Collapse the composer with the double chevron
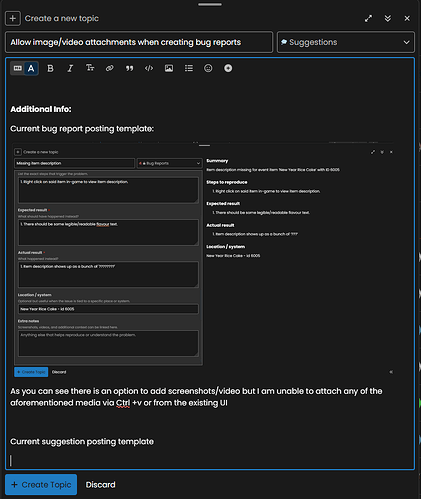This screenshot has height=499, width=421. [388, 18]
